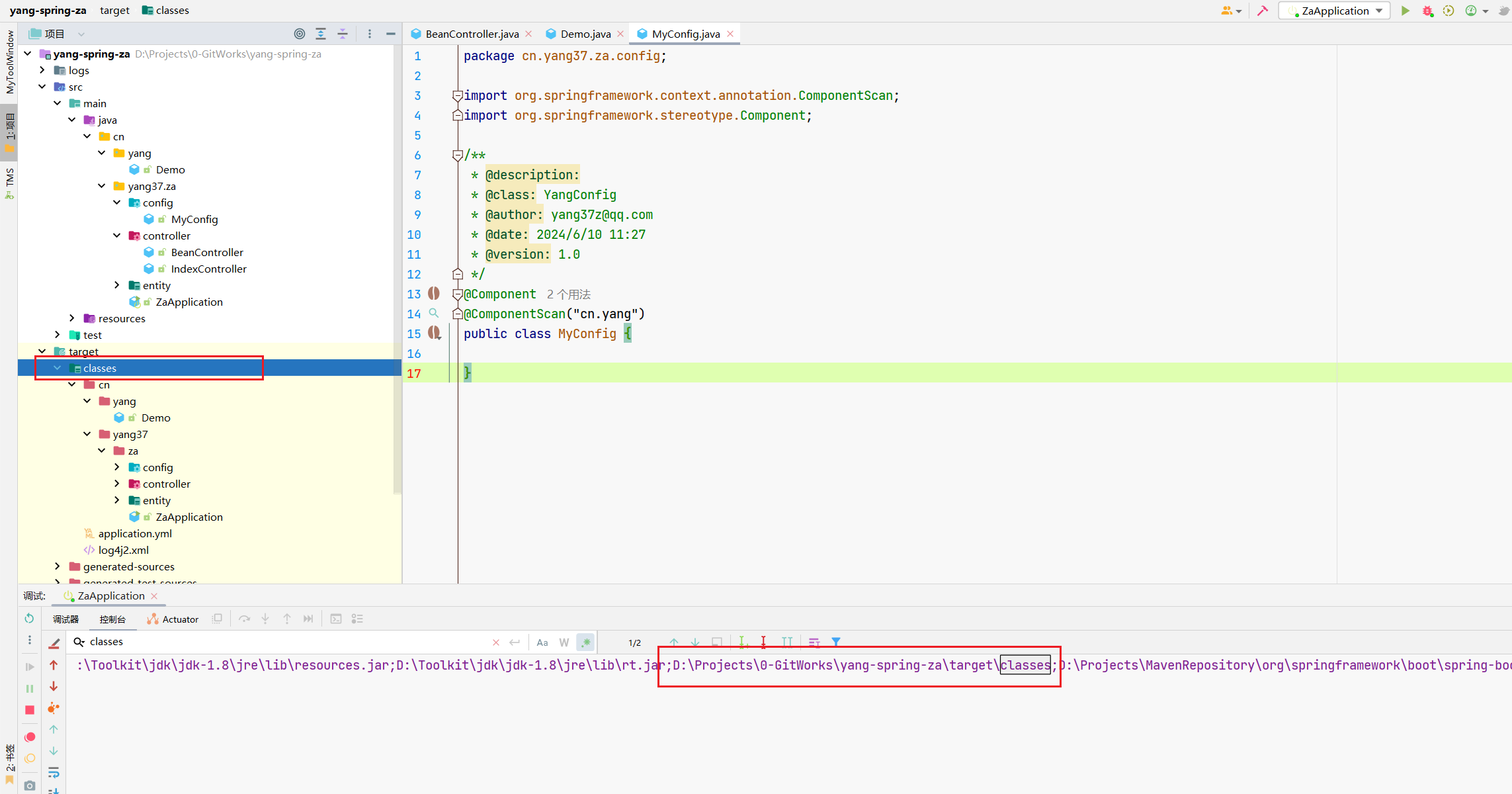Toggle Words W option in console search

564,642
